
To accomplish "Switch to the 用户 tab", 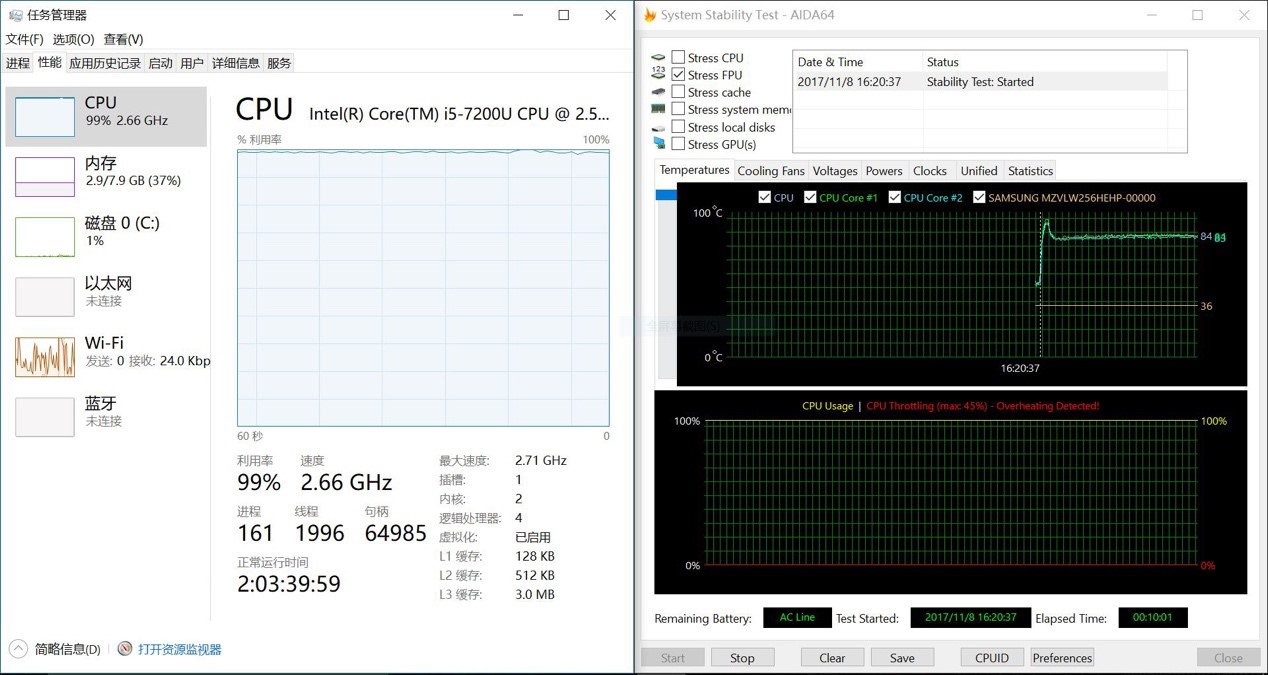I will tap(192, 63).
